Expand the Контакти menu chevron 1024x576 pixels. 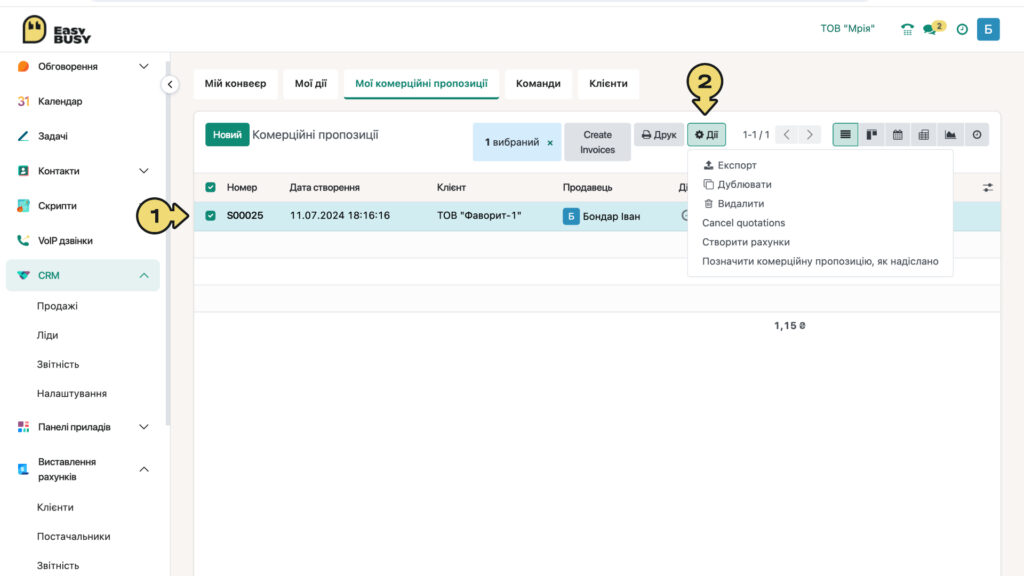[144, 171]
